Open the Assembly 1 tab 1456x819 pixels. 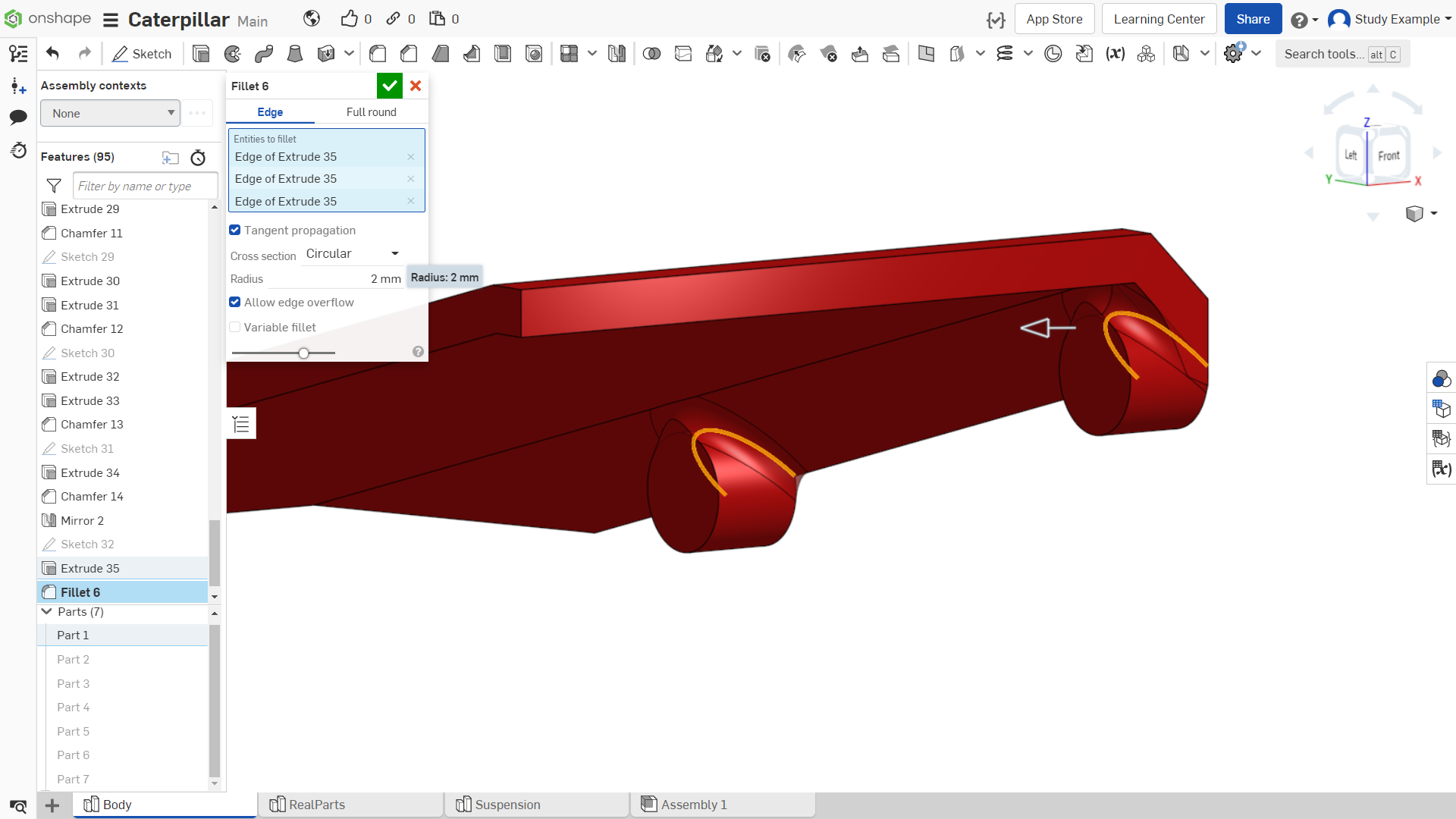[x=723, y=805]
